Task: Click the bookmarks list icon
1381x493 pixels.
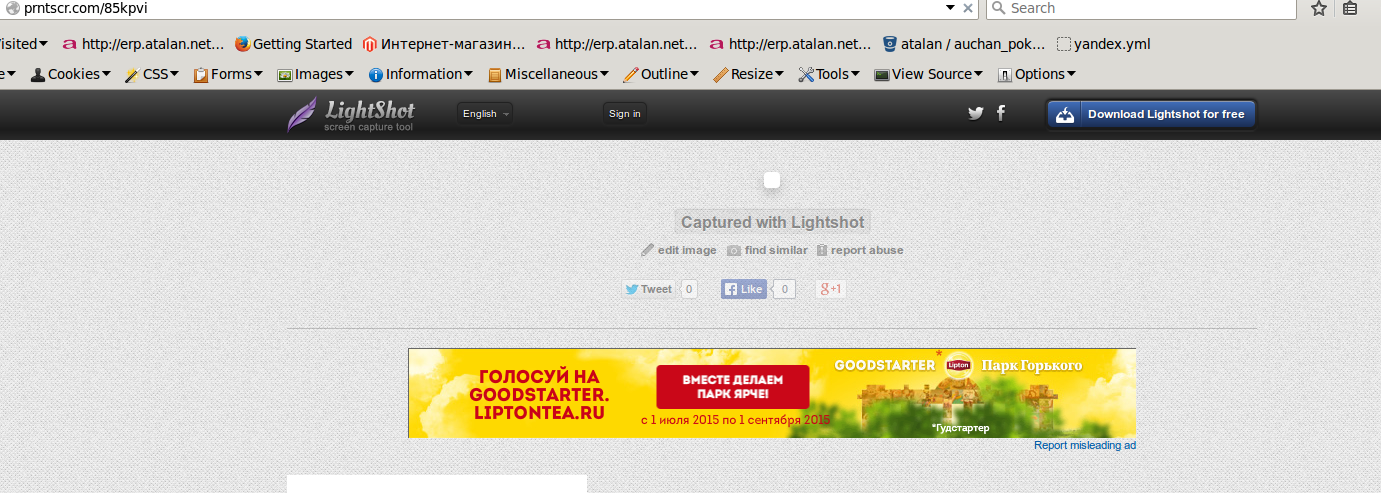Action: [x=1350, y=9]
